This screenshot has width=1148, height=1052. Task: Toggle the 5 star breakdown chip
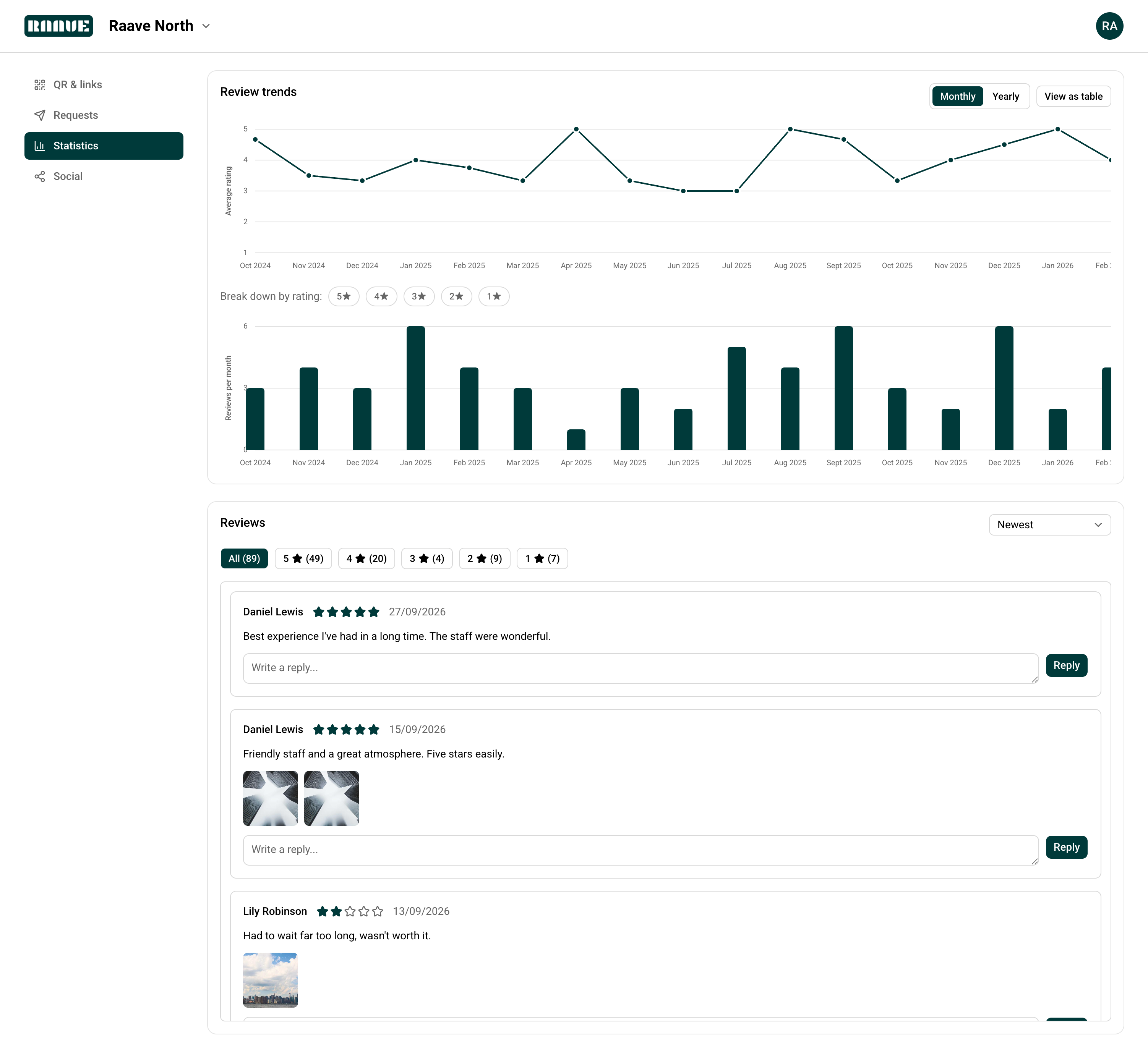click(x=344, y=296)
